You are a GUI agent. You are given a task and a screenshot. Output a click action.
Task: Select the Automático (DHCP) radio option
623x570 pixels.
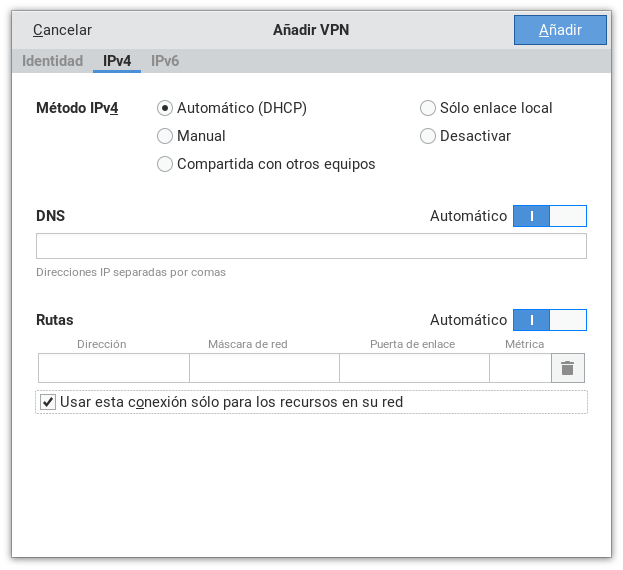pyautogui.click(x=166, y=108)
